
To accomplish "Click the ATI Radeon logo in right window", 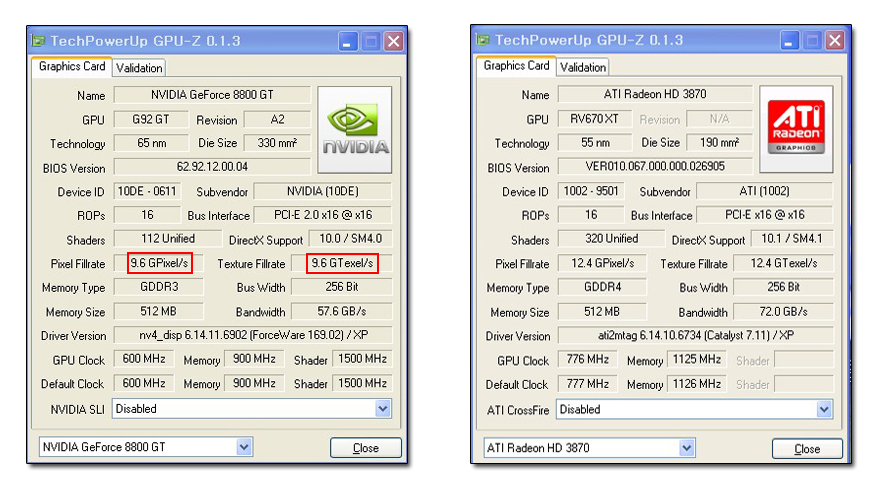I will click(x=796, y=129).
